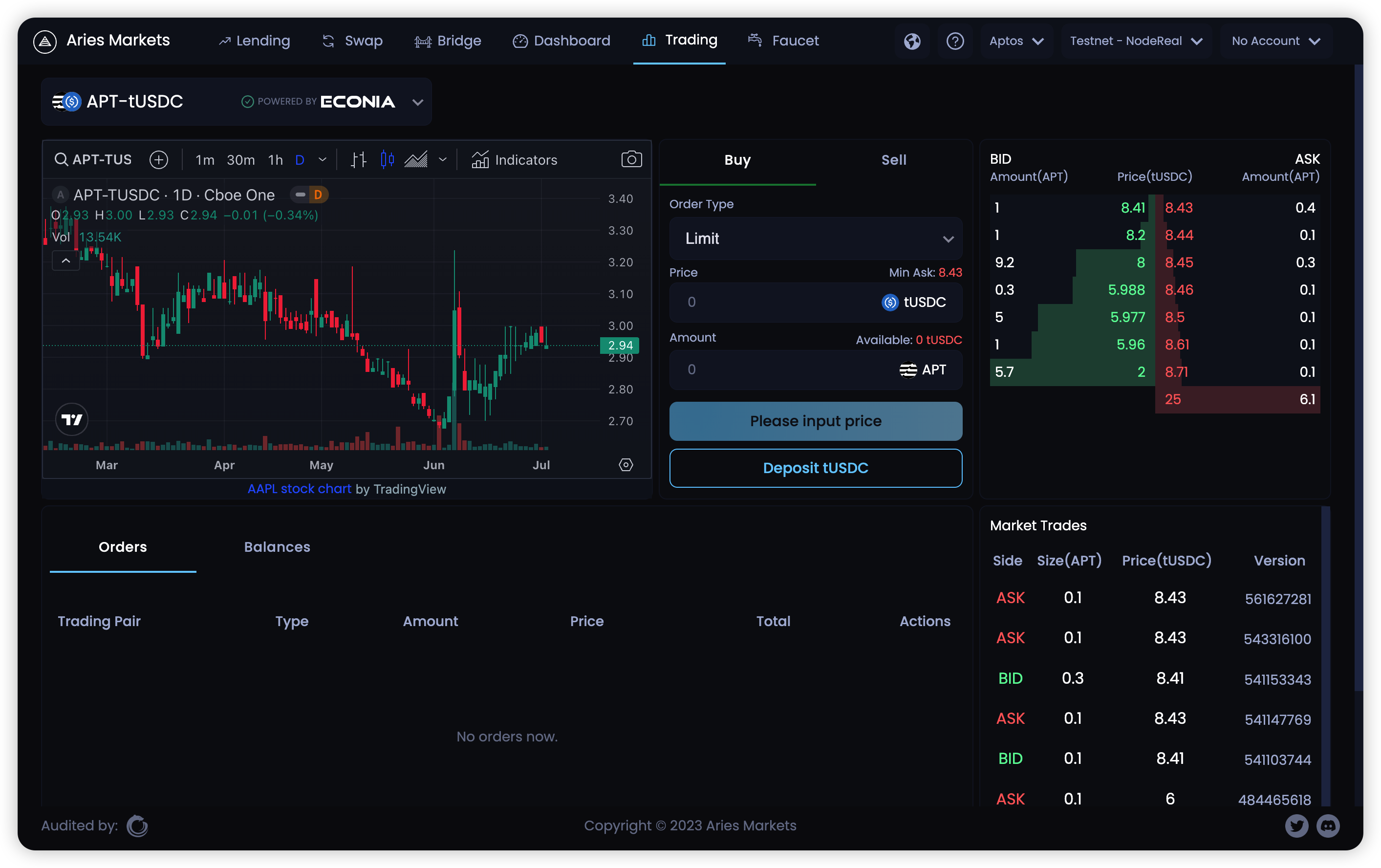The image size is (1381, 868).
Task: Switch order side to Sell
Action: coord(893,160)
